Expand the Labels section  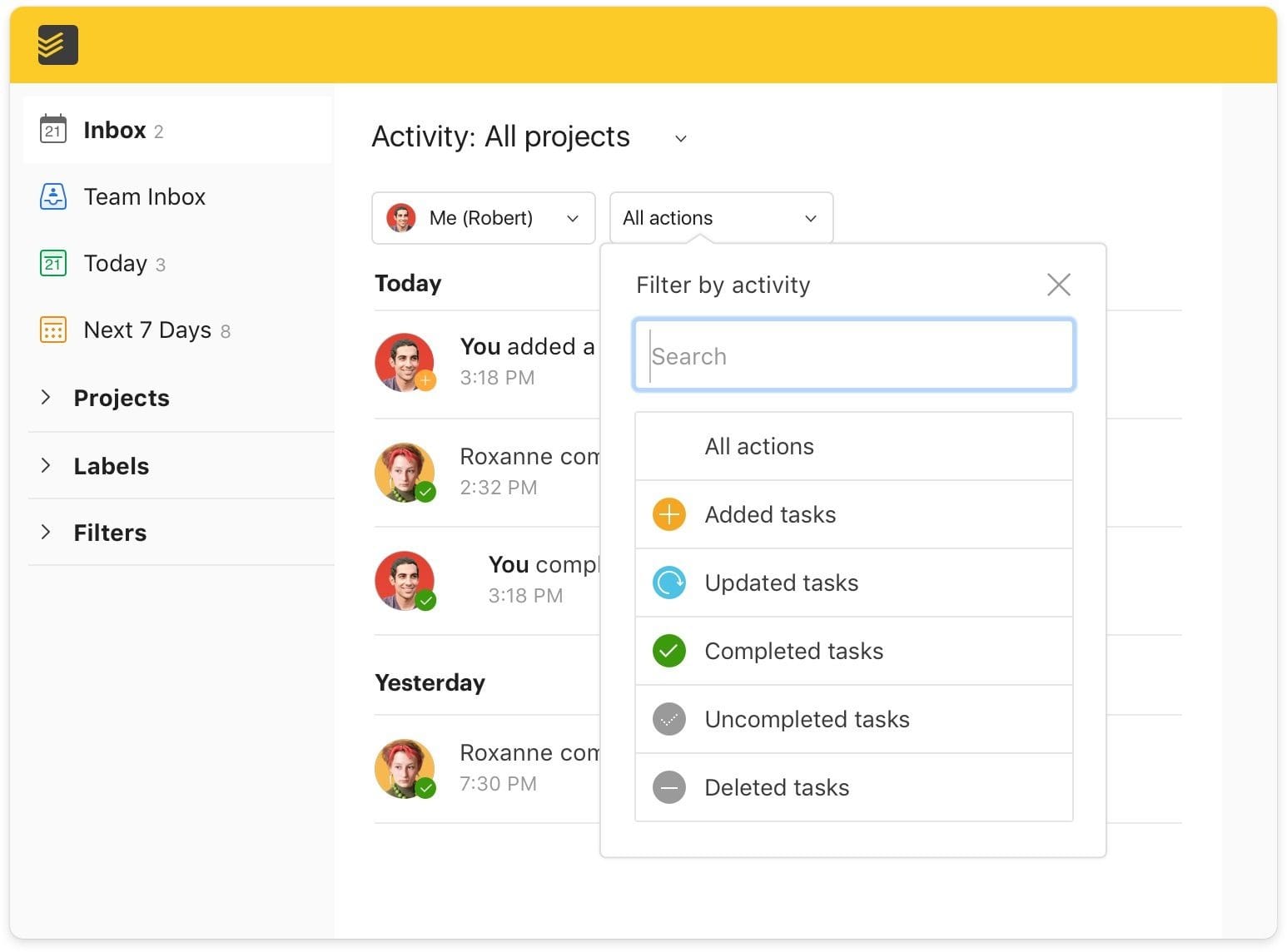coord(111,466)
